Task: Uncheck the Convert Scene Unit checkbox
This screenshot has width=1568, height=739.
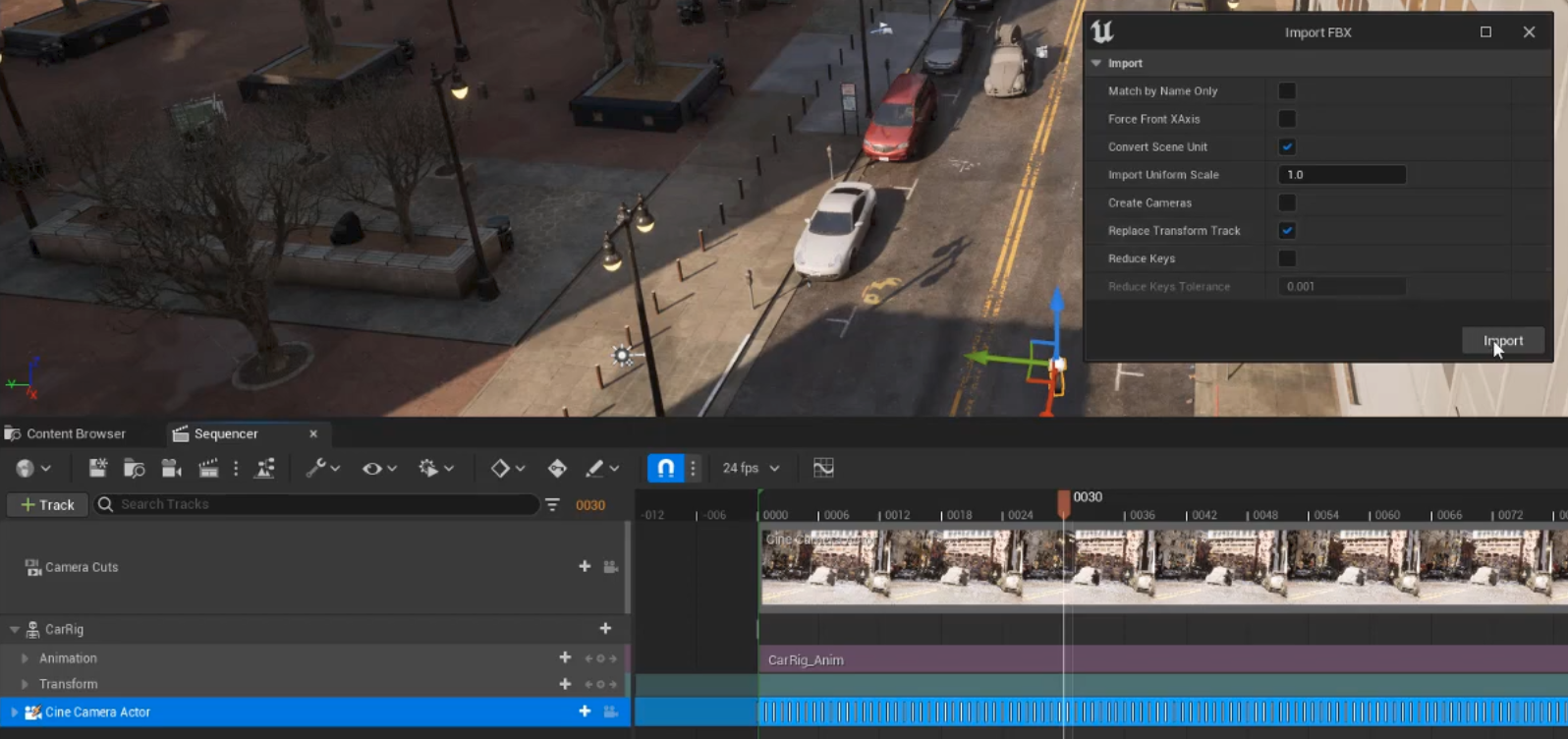Action: point(1286,147)
